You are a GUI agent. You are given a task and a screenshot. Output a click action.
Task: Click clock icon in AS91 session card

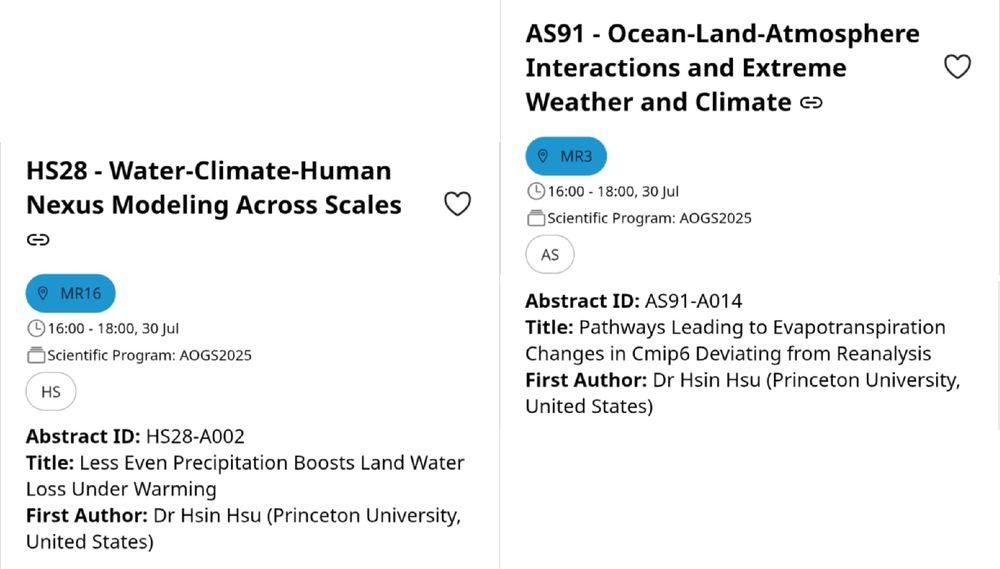(x=536, y=191)
